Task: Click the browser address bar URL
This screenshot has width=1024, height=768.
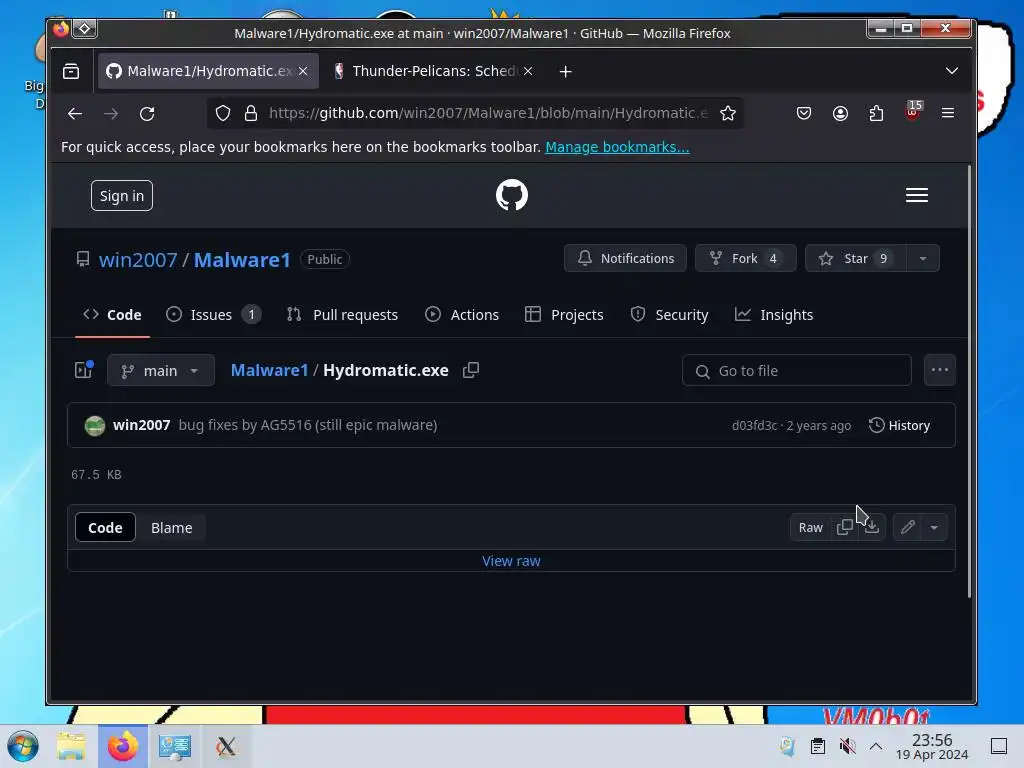Action: click(488, 113)
